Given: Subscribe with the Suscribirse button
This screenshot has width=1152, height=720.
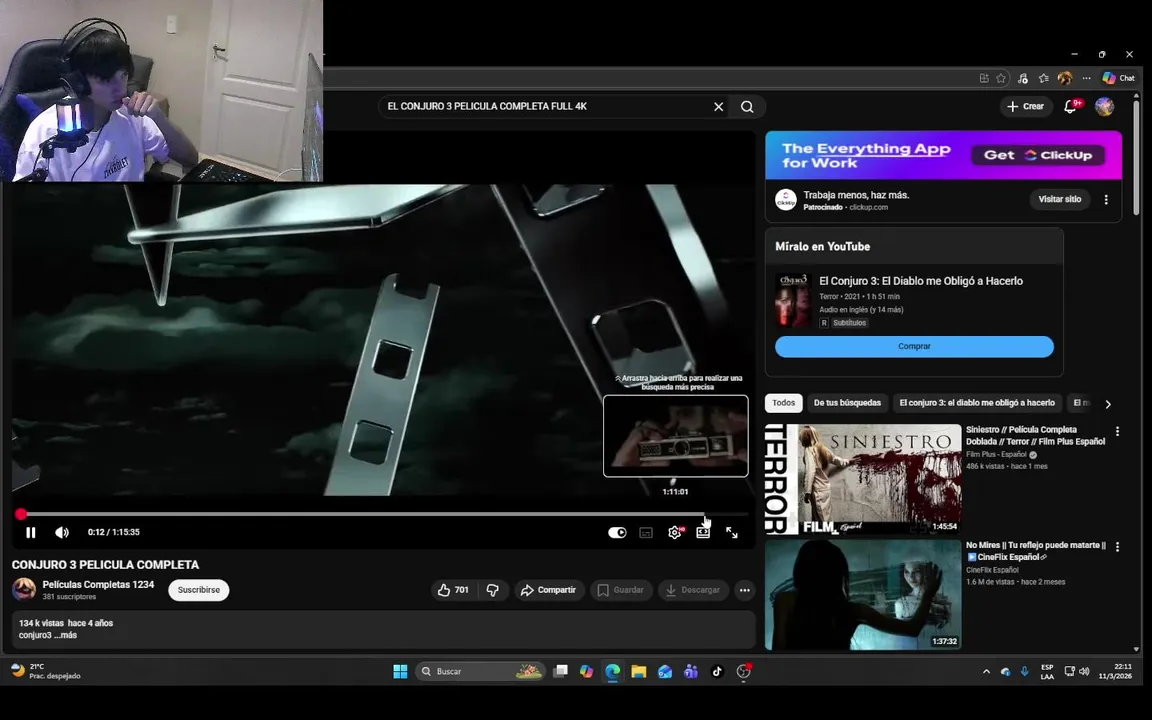Looking at the screenshot, I should point(198,590).
